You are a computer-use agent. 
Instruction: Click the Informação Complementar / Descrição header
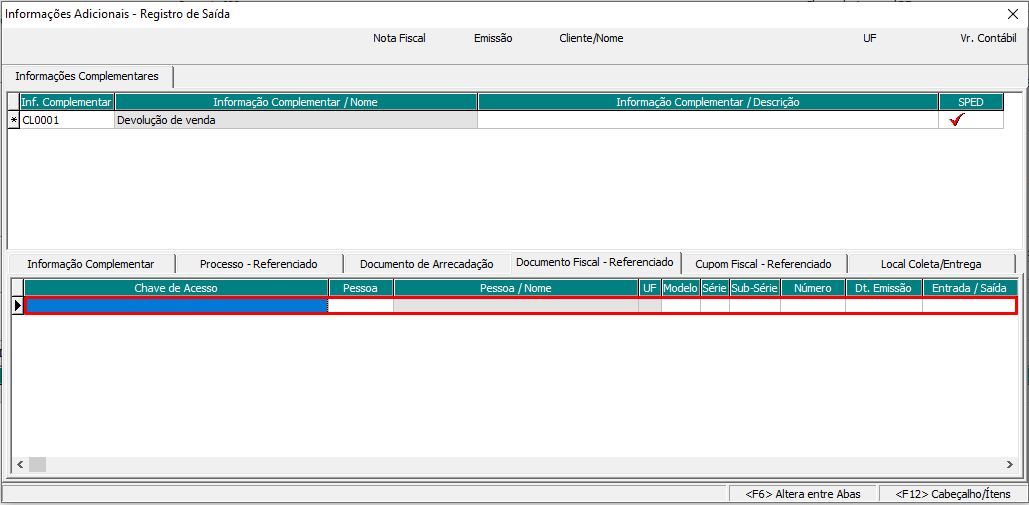(x=707, y=102)
